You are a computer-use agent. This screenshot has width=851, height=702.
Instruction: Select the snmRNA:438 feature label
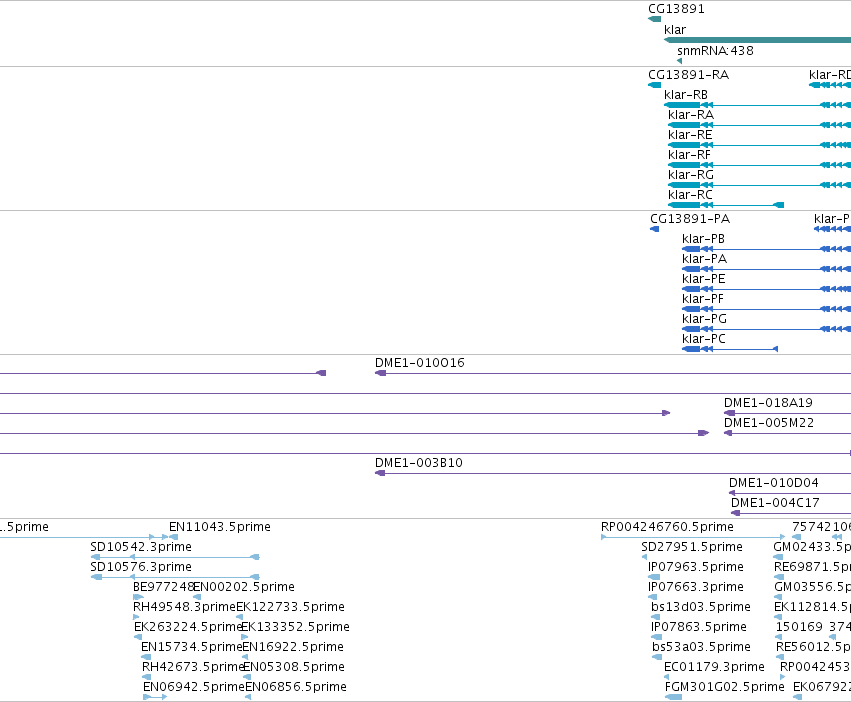[x=715, y=51]
